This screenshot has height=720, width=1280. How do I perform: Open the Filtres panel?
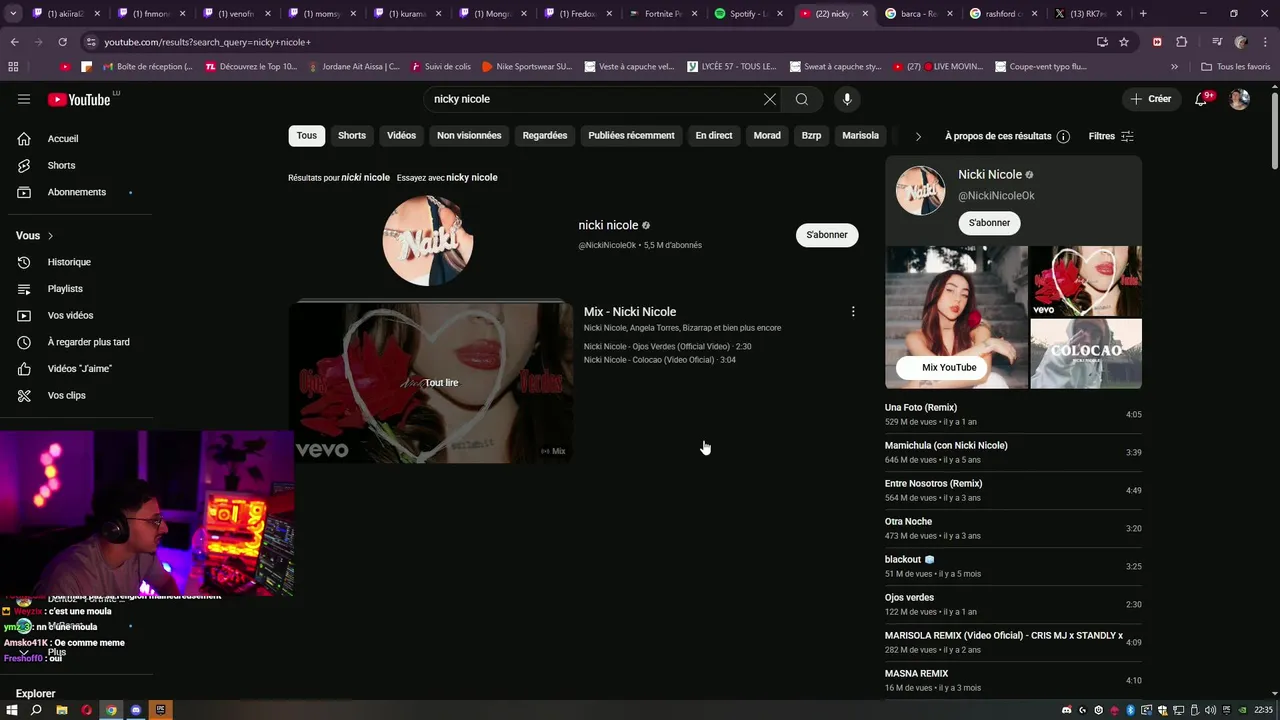[1111, 136]
